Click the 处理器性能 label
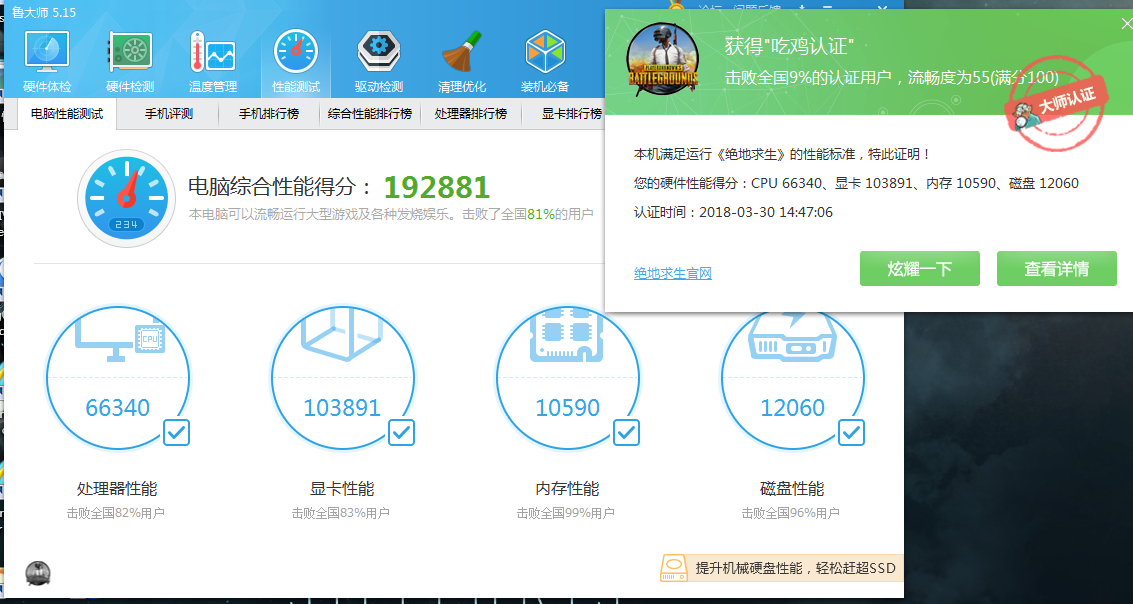 (116, 488)
